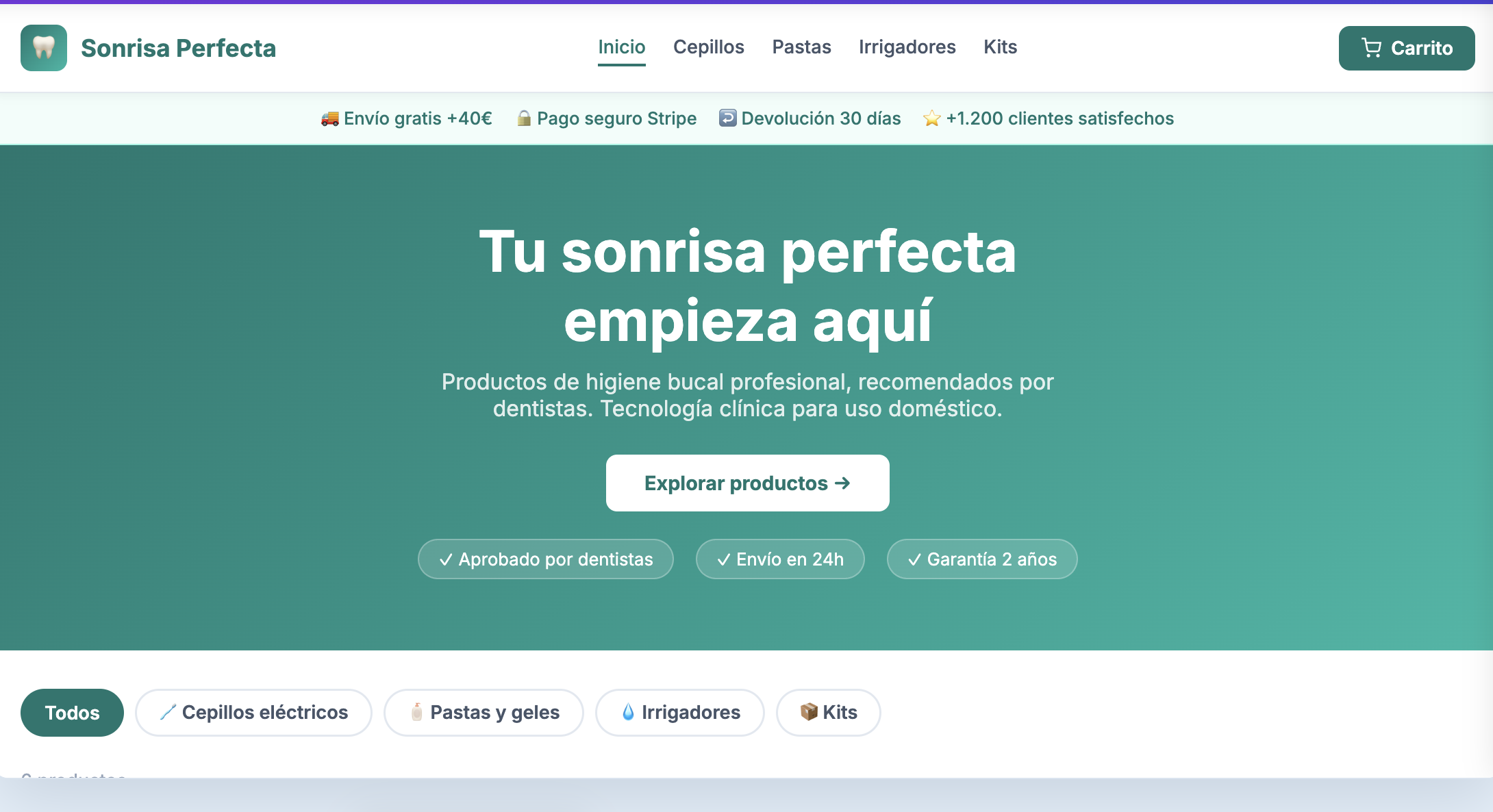1493x812 pixels.
Task: Click the water drop Irrigadores icon
Action: [x=628, y=712]
